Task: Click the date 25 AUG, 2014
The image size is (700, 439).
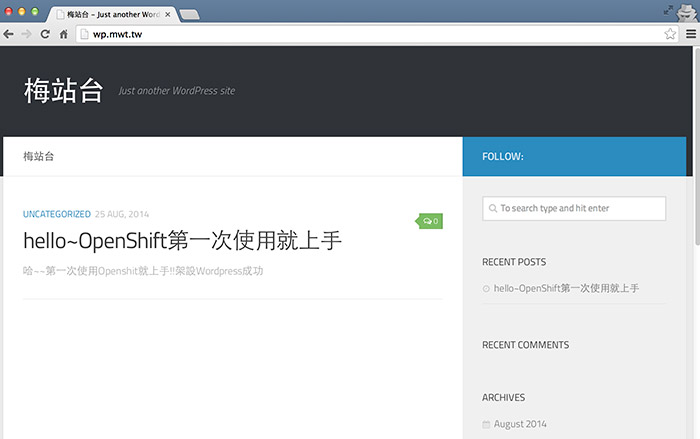Action: click(122, 214)
